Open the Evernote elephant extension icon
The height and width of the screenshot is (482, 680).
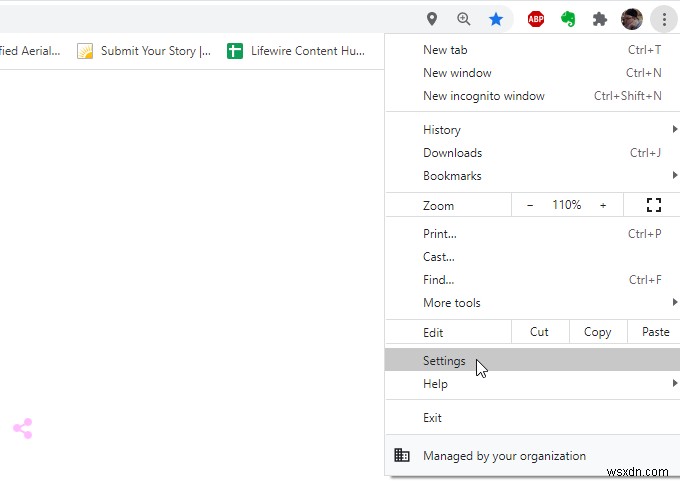tap(568, 19)
